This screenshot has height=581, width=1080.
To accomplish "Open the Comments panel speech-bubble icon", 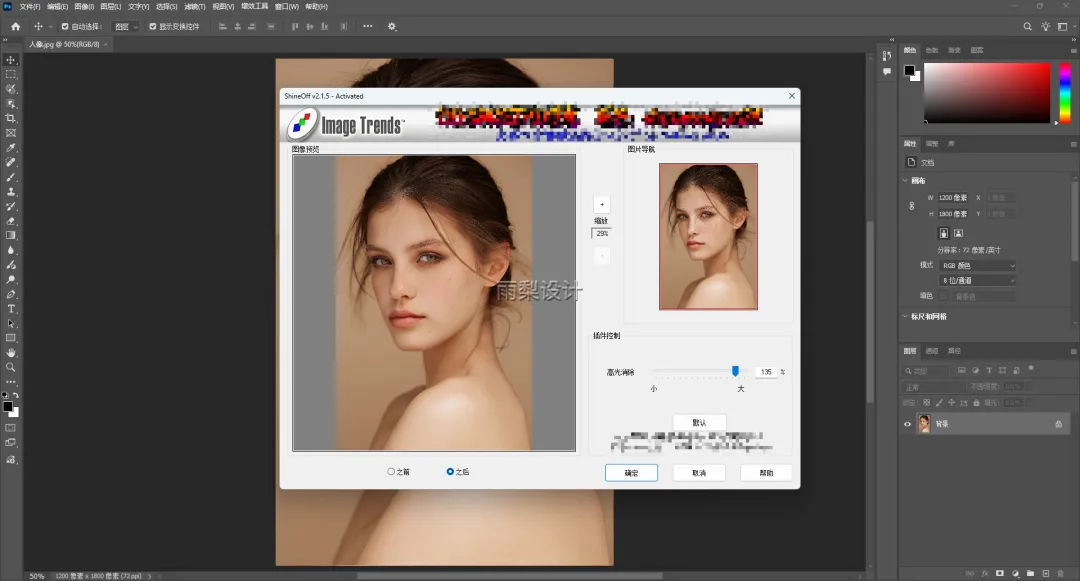I will point(887,72).
